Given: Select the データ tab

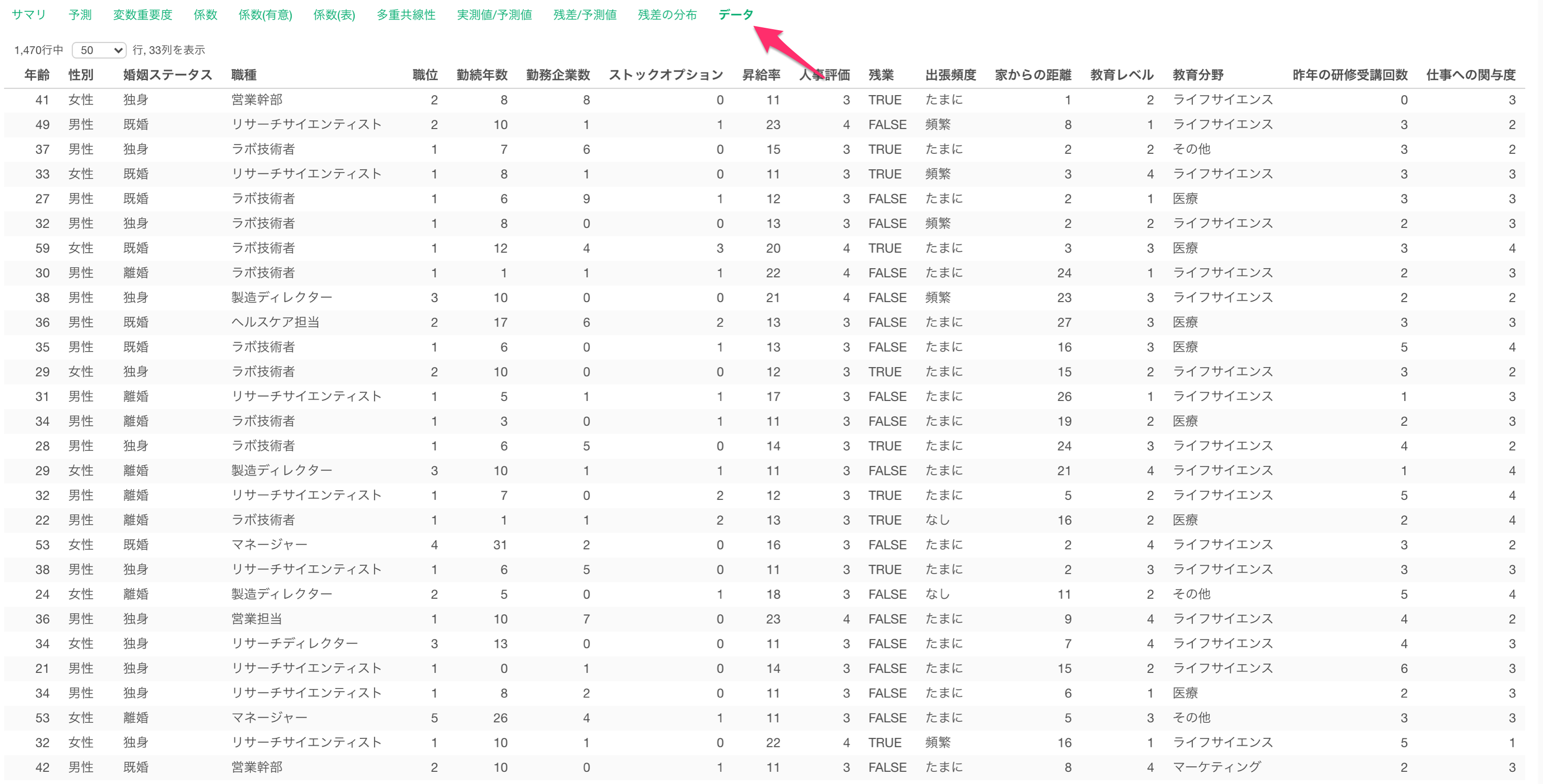Looking at the screenshot, I should pyautogui.click(x=736, y=15).
